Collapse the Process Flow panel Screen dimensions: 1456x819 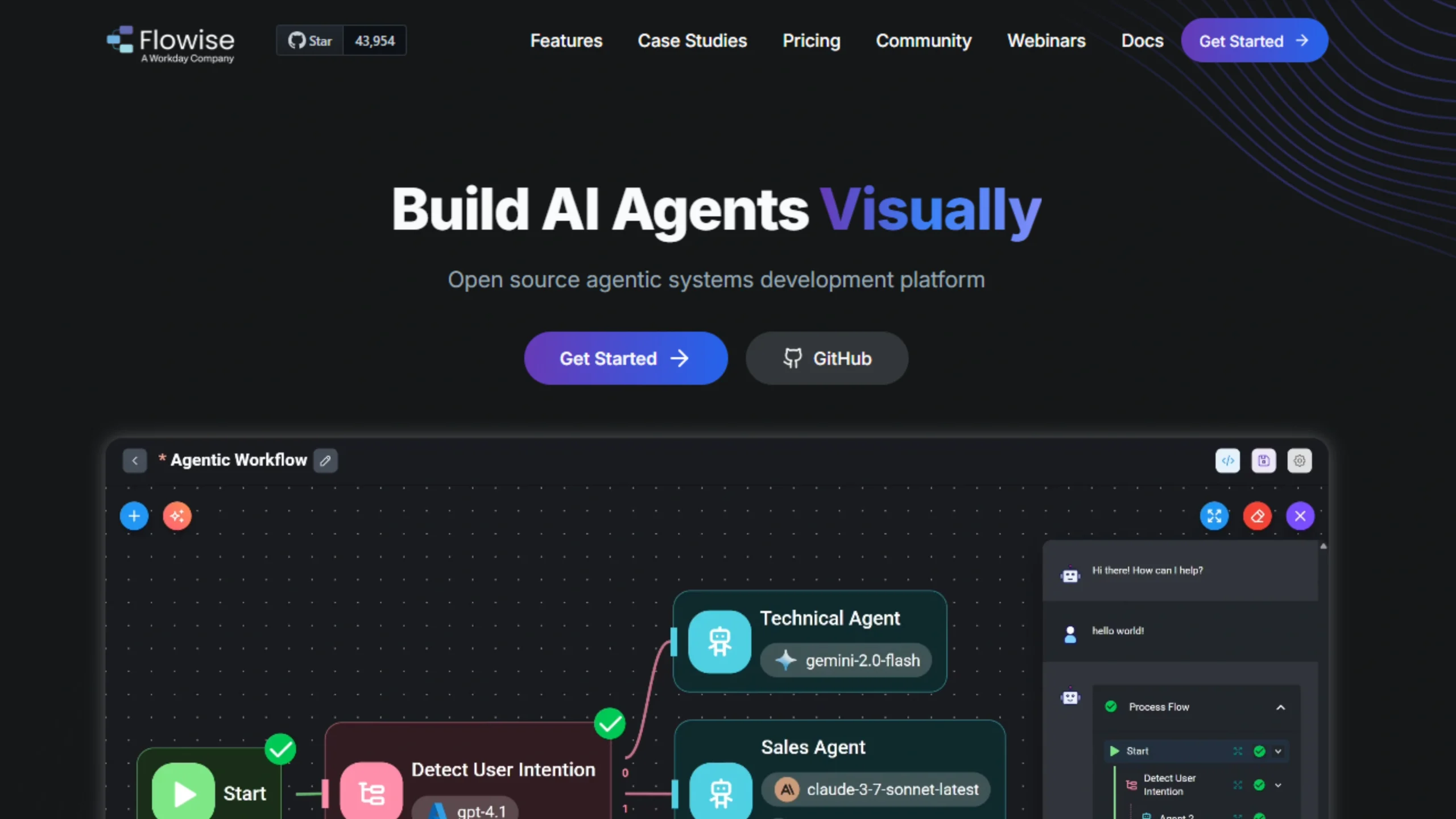point(1280,707)
